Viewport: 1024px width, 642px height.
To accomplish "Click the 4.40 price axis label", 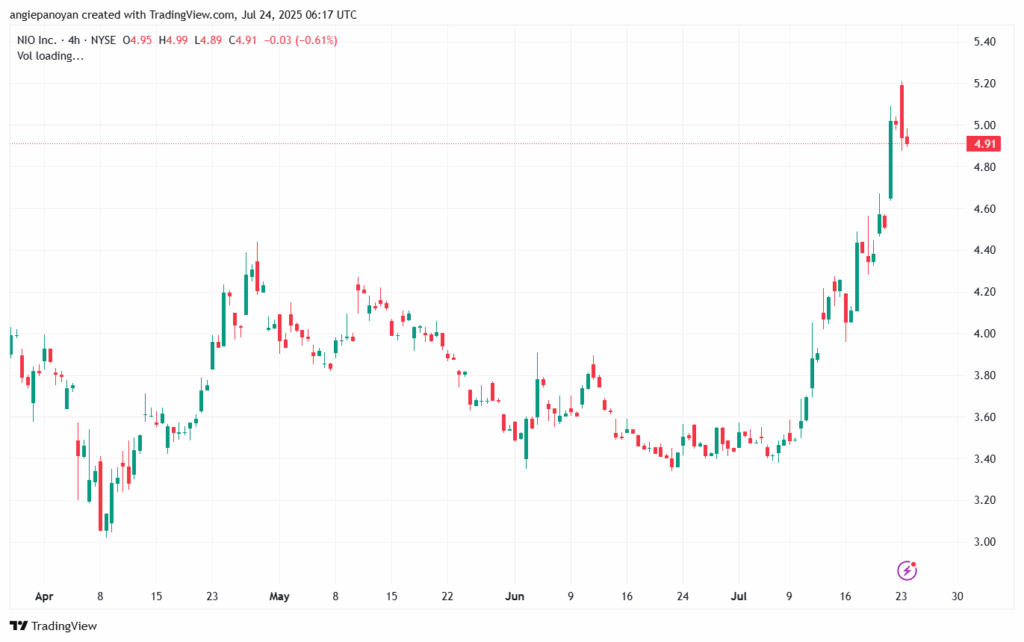I will (984, 250).
